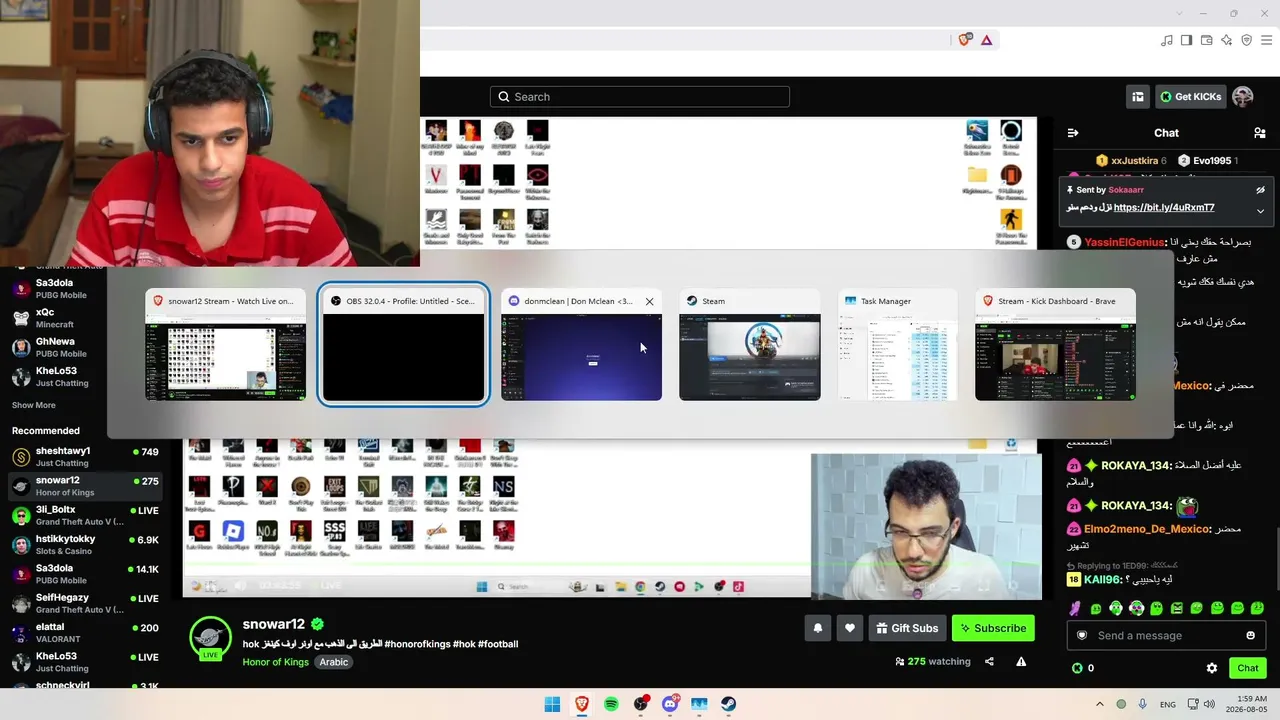Open the Honor of Kings category link
The height and width of the screenshot is (720, 1280).
(275, 662)
